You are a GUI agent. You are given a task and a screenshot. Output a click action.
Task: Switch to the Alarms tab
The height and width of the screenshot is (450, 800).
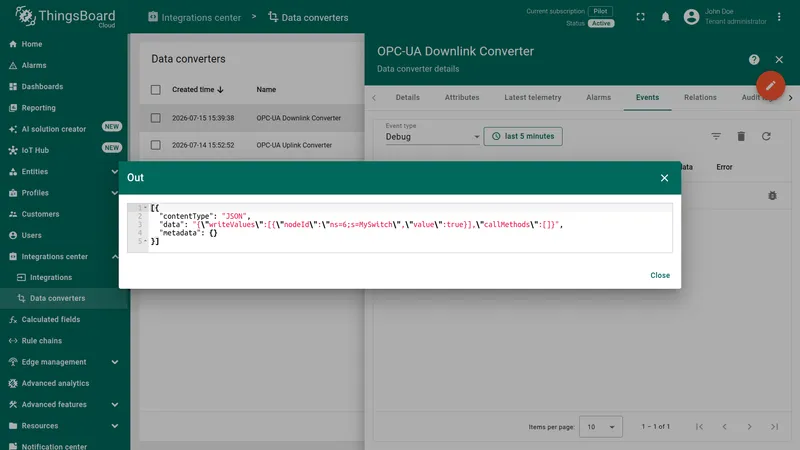pos(598,97)
